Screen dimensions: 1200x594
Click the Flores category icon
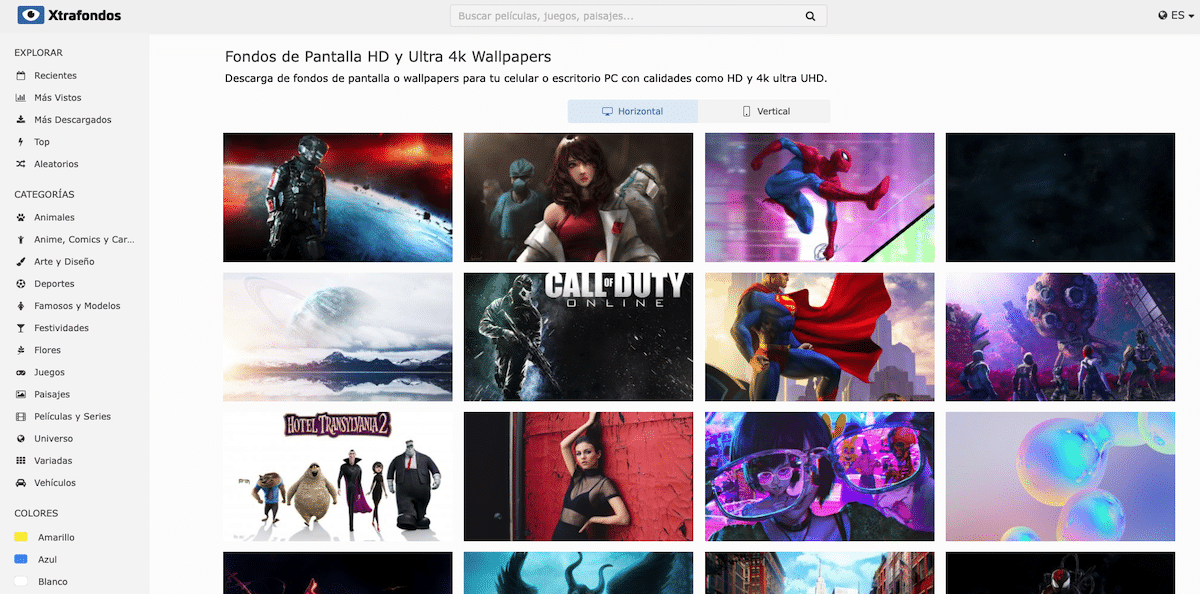(x=21, y=350)
